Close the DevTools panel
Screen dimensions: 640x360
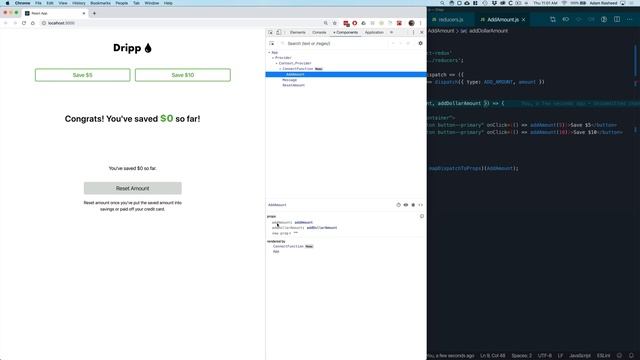pos(422,32)
